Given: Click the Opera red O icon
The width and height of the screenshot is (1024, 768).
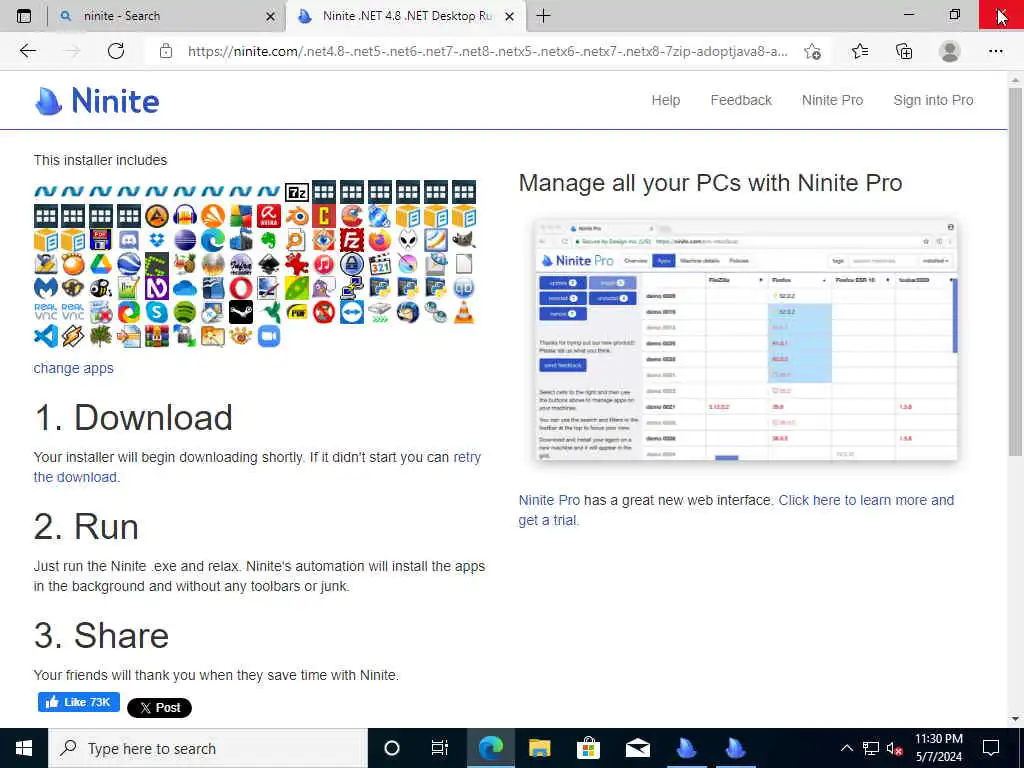Looking at the screenshot, I should 240,288.
